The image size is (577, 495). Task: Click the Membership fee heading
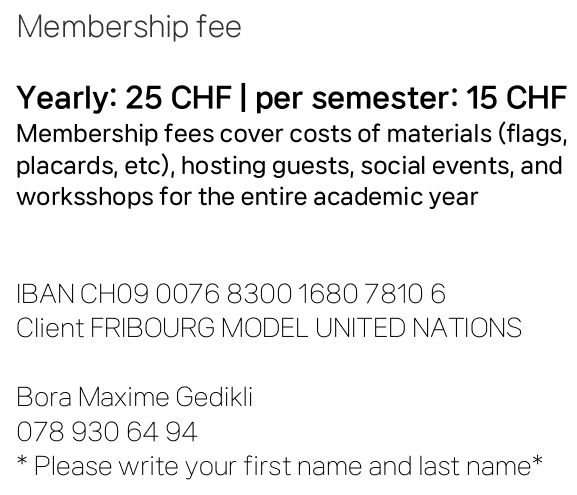coord(129,27)
